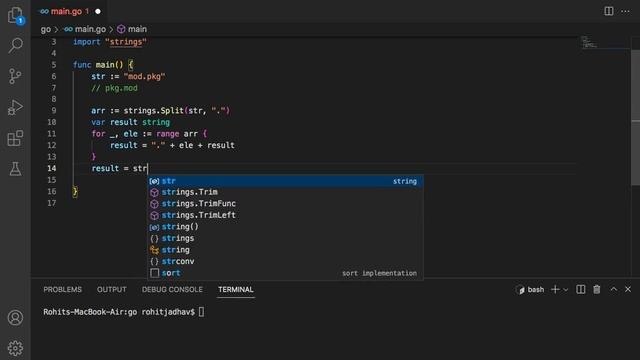Choose the string type suggestion

point(285,250)
